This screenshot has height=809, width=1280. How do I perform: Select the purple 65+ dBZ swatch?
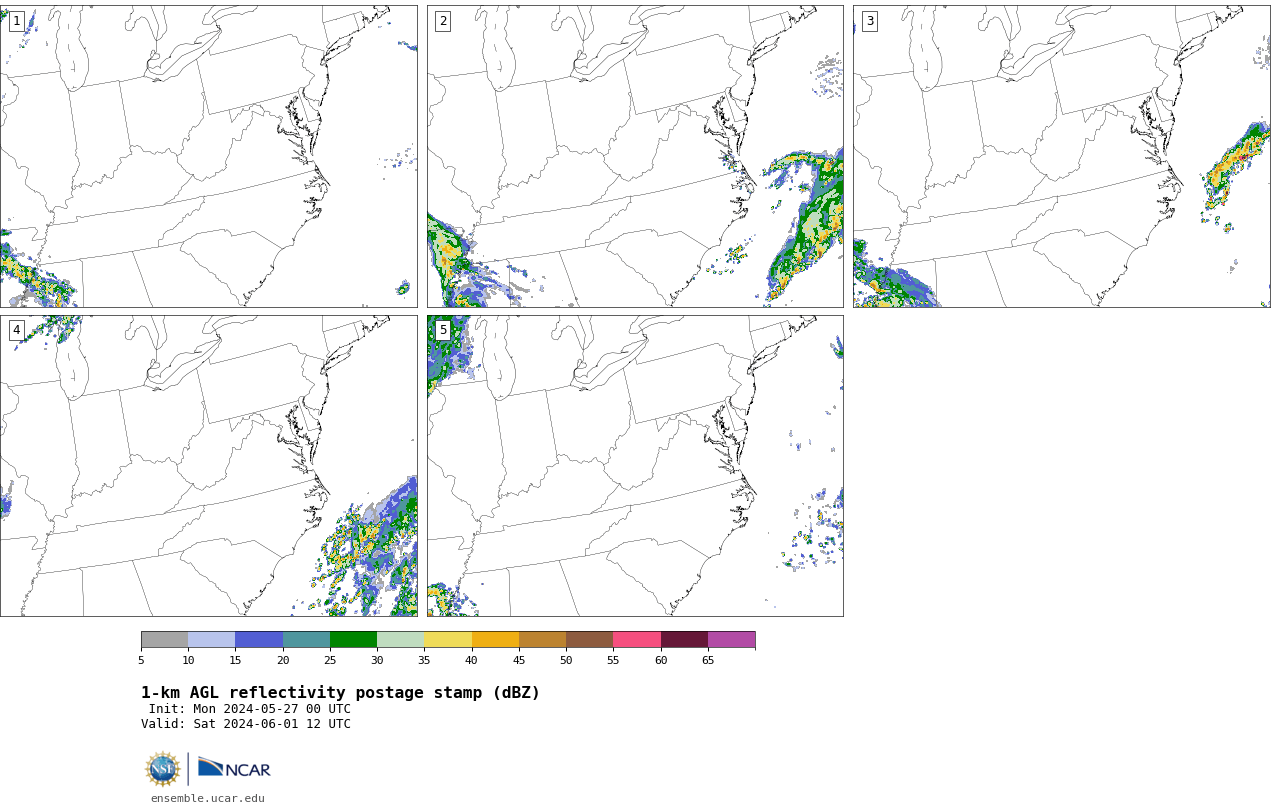pos(731,640)
